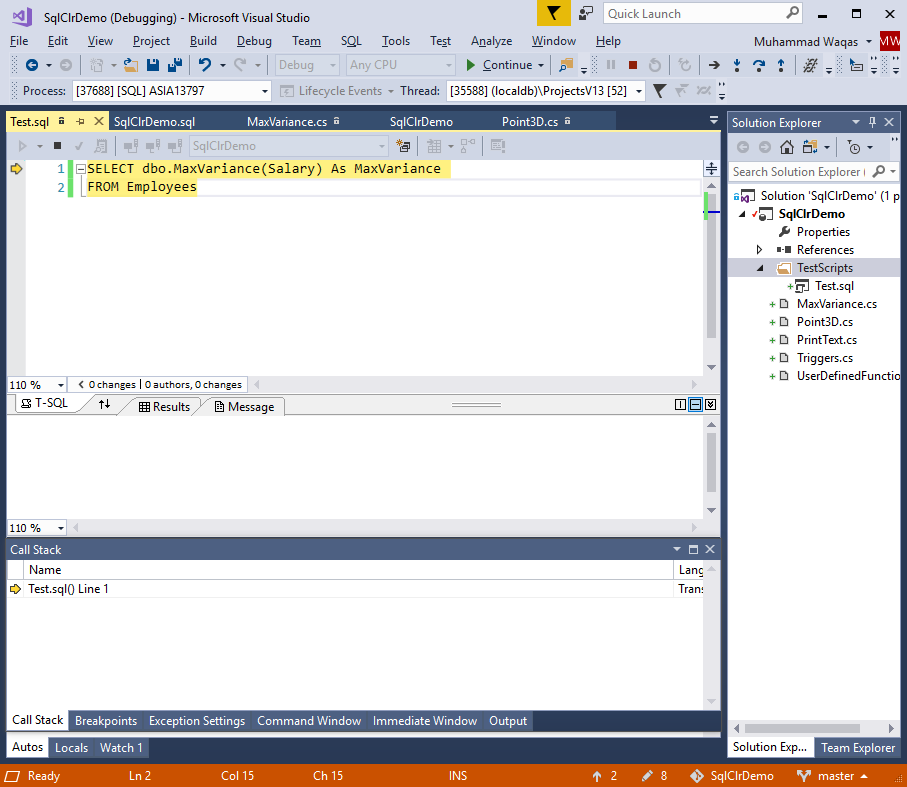Click the Continue button
907x787 pixels.
499,65
